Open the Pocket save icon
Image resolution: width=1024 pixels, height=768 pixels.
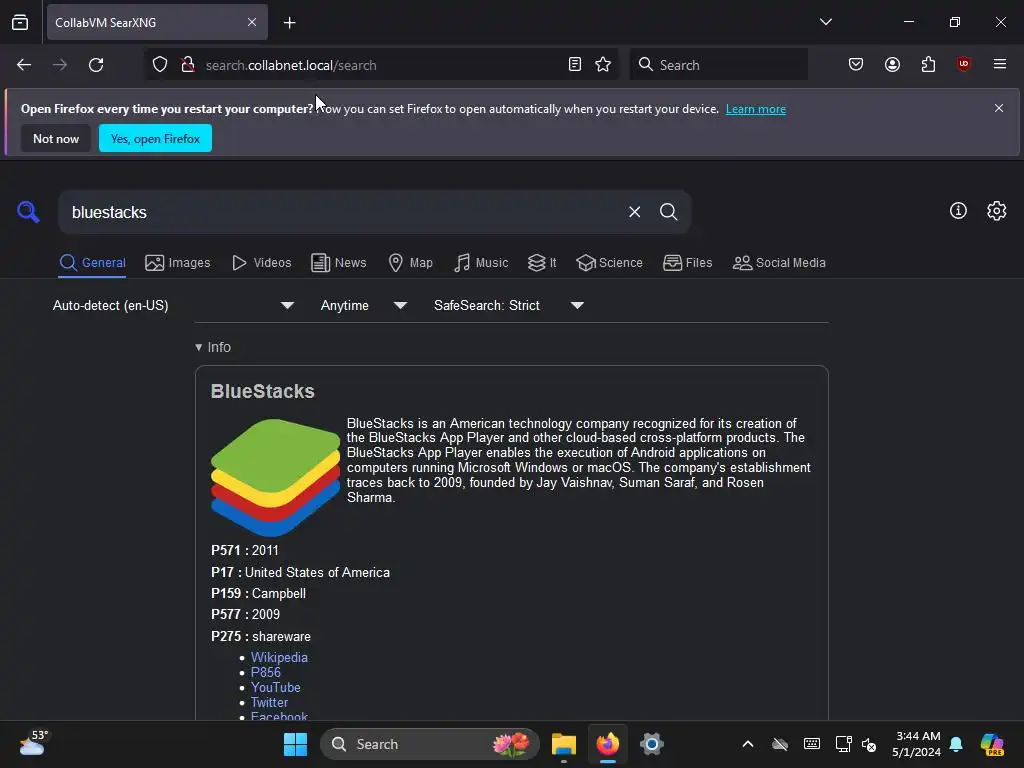(856, 65)
